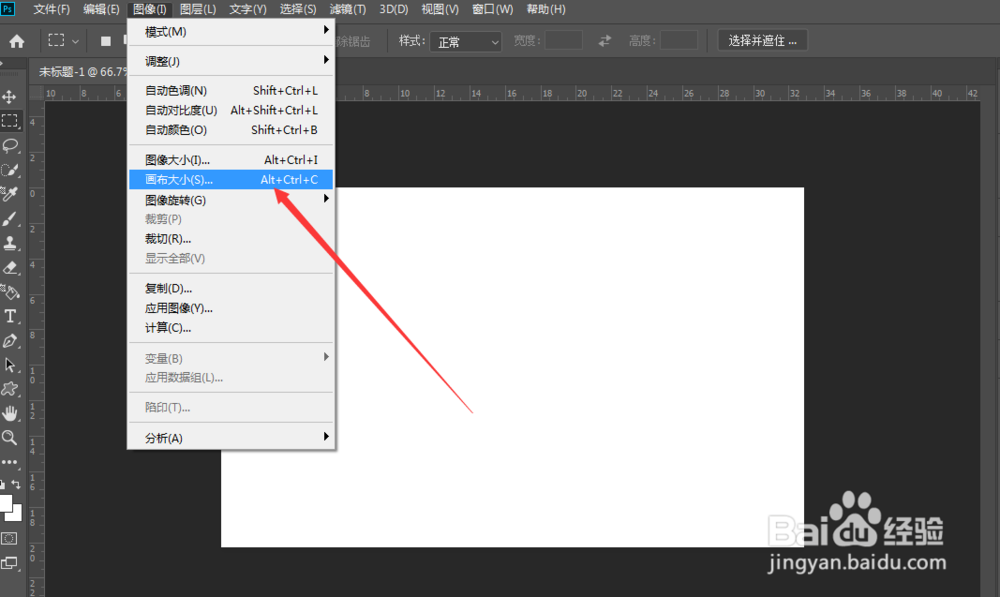Image resolution: width=1000 pixels, height=597 pixels.
Task: Click the Photoshop logo icon
Action: point(8,9)
